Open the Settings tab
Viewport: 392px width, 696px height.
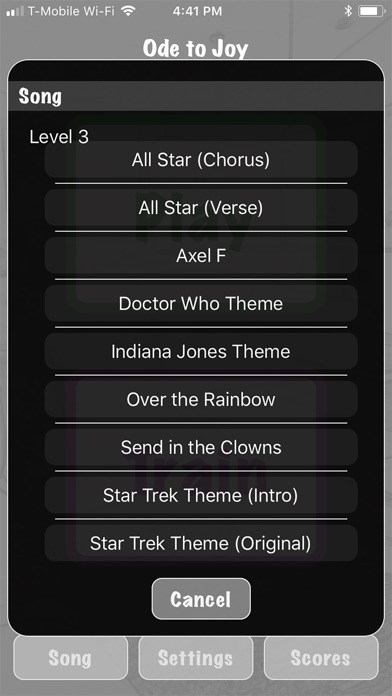(196, 658)
